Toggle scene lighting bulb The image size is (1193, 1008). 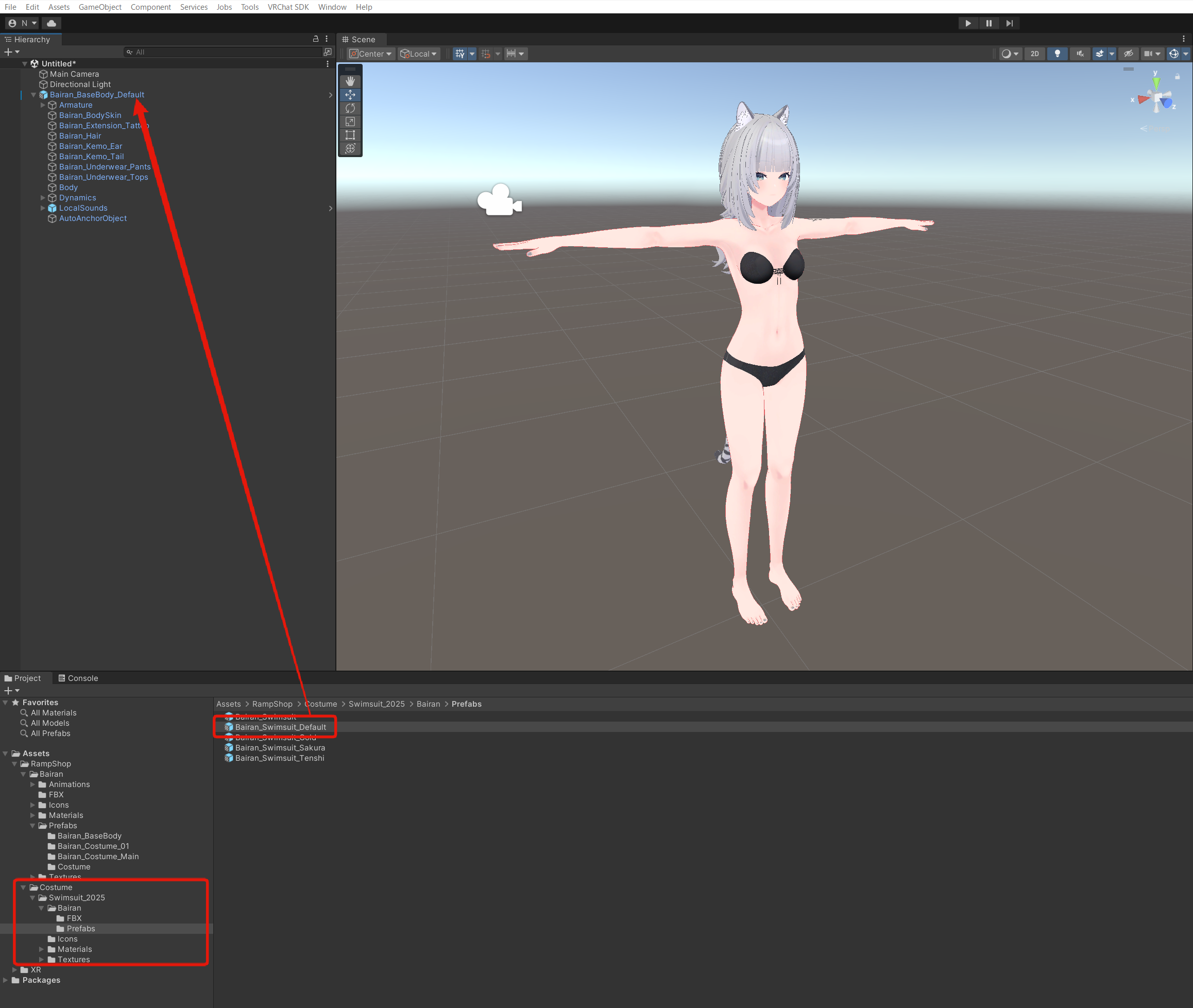(1058, 54)
